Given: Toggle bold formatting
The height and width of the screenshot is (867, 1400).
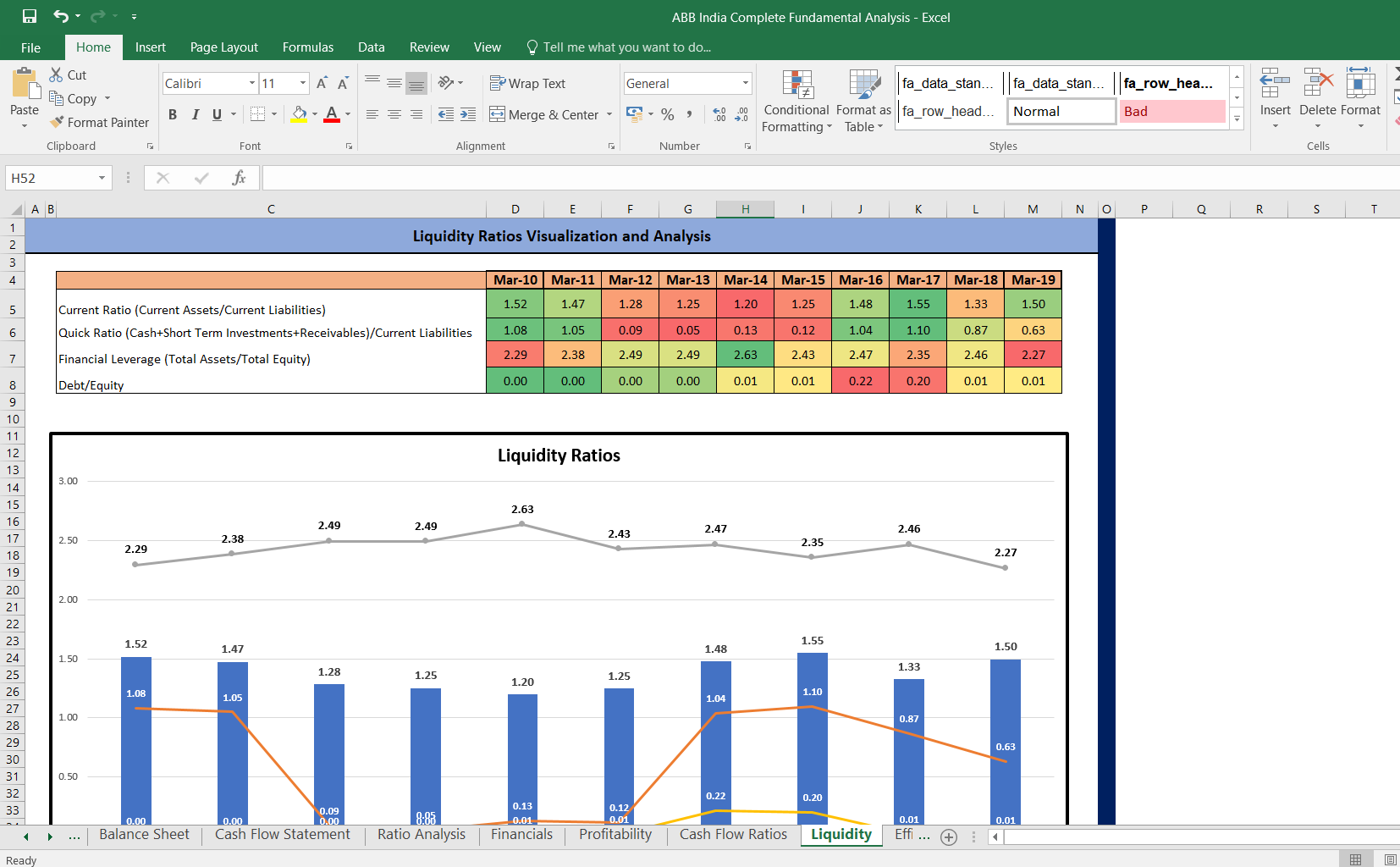Looking at the screenshot, I should point(173,114).
